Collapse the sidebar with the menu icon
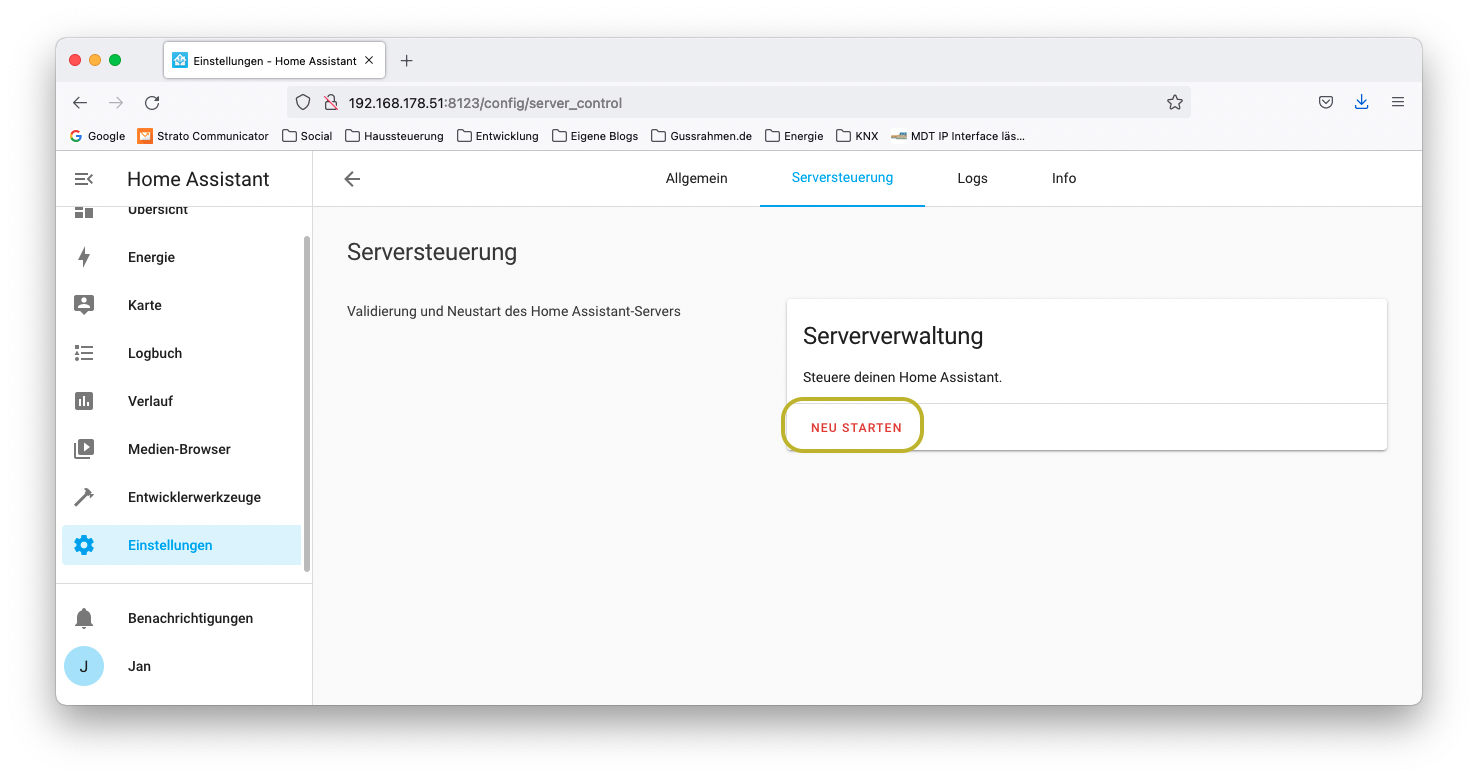Viewport: 1478px width, 779px height. 83,178
